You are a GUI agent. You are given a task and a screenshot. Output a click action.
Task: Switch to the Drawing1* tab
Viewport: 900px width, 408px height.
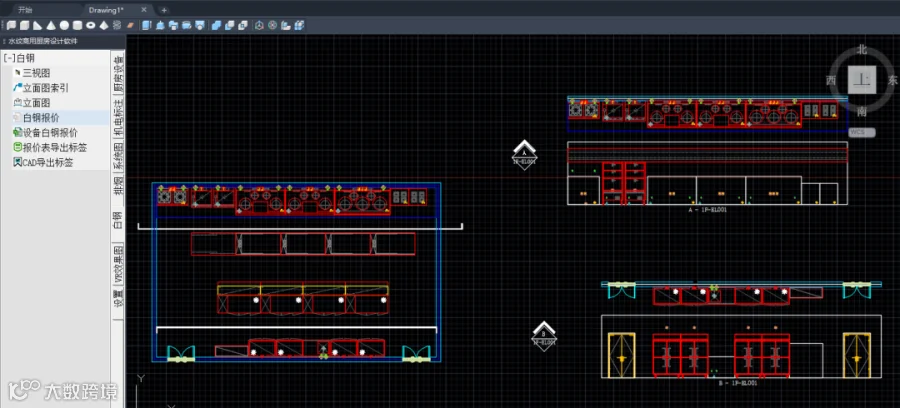point(106,10)
